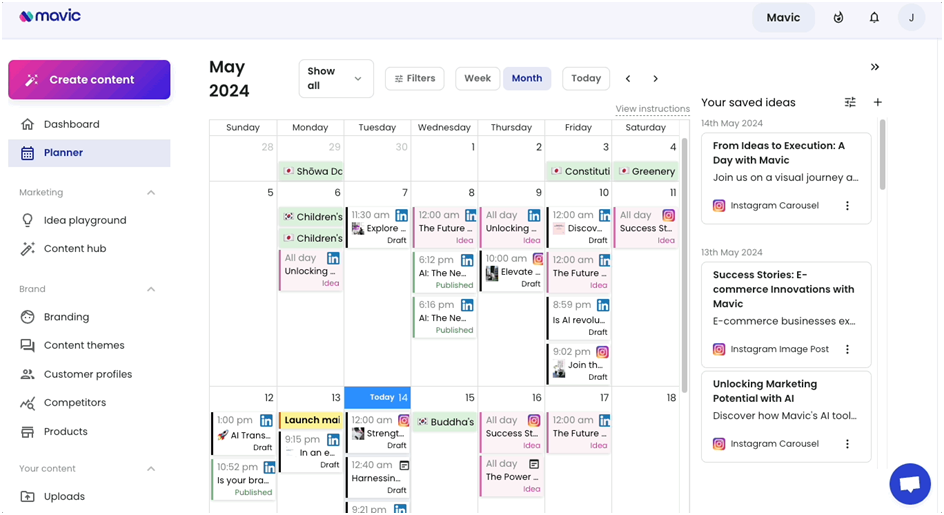Collapse the Brand sidebar section
Screen dimensions: 944x515
151,289
